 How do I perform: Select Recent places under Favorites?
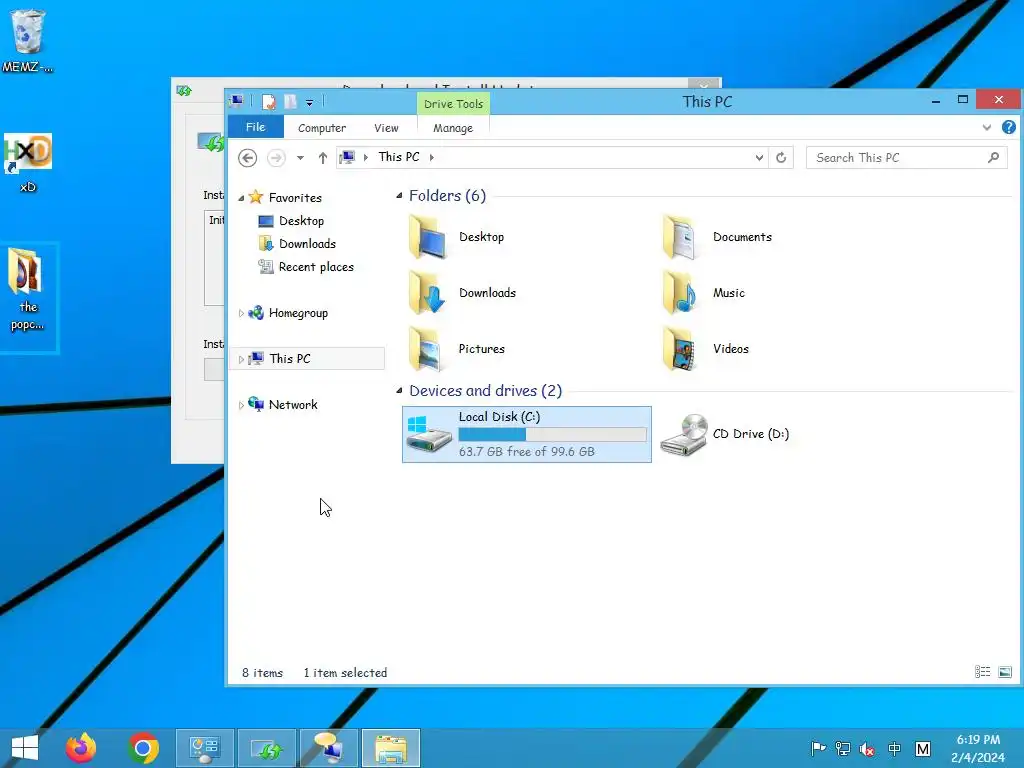[x=316, y=266]
